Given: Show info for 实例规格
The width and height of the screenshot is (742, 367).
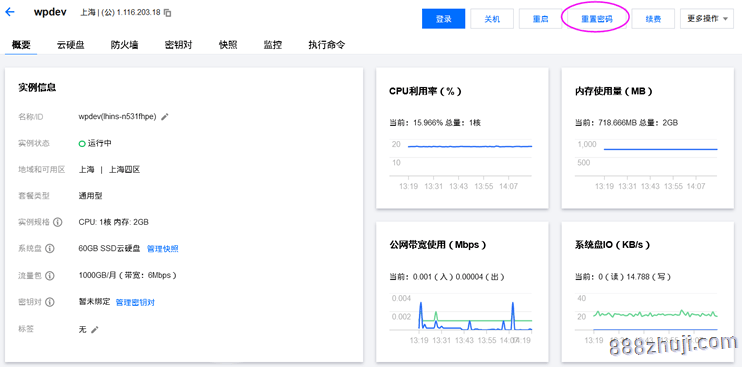Looking at the screenshot, I should click(x=58, y=222).
